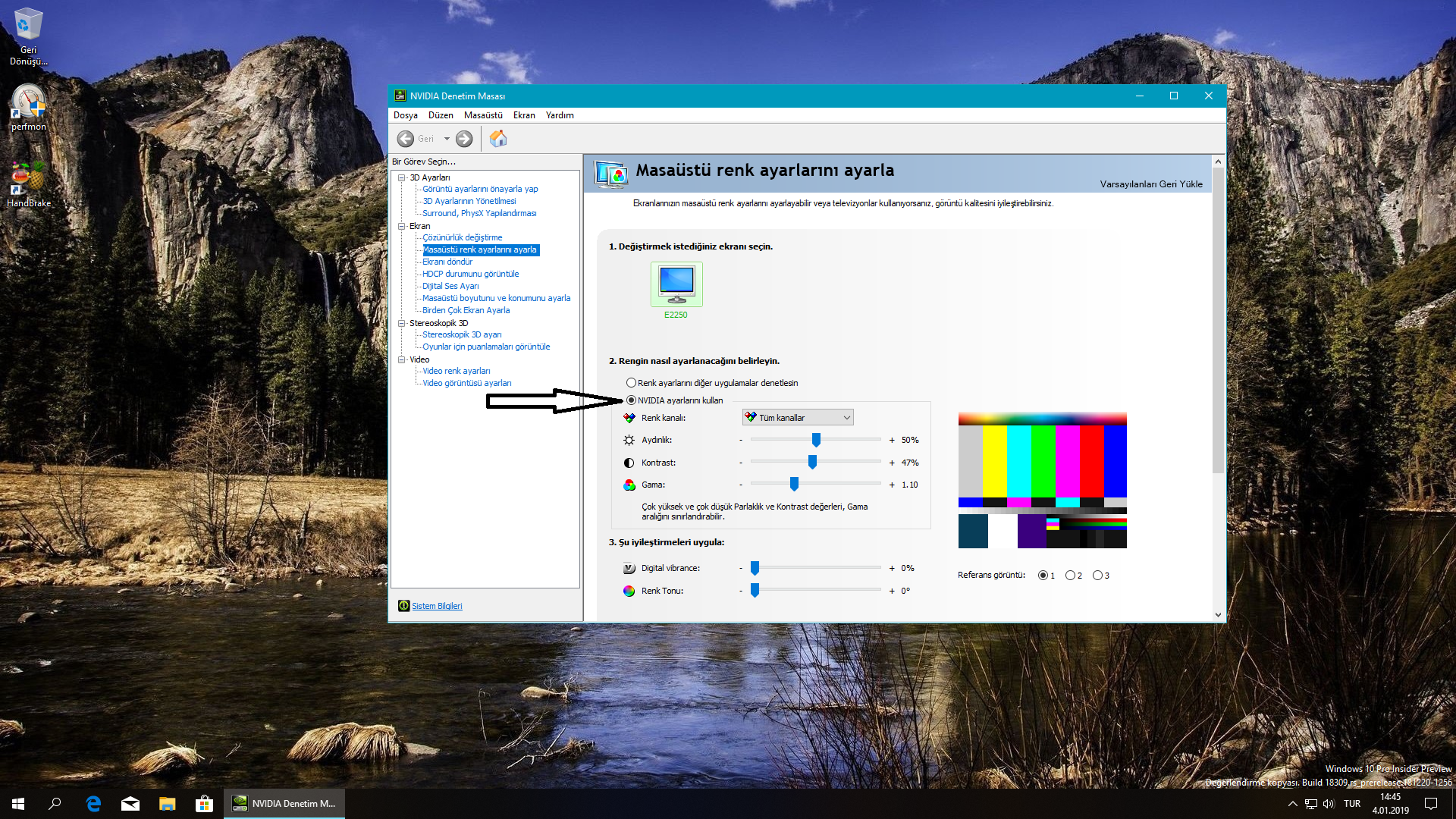Image resolution: width=1456 pixels, height=819 pixels.
Task: Click the Back arrow toolbar icon
Action: [406, 139]
